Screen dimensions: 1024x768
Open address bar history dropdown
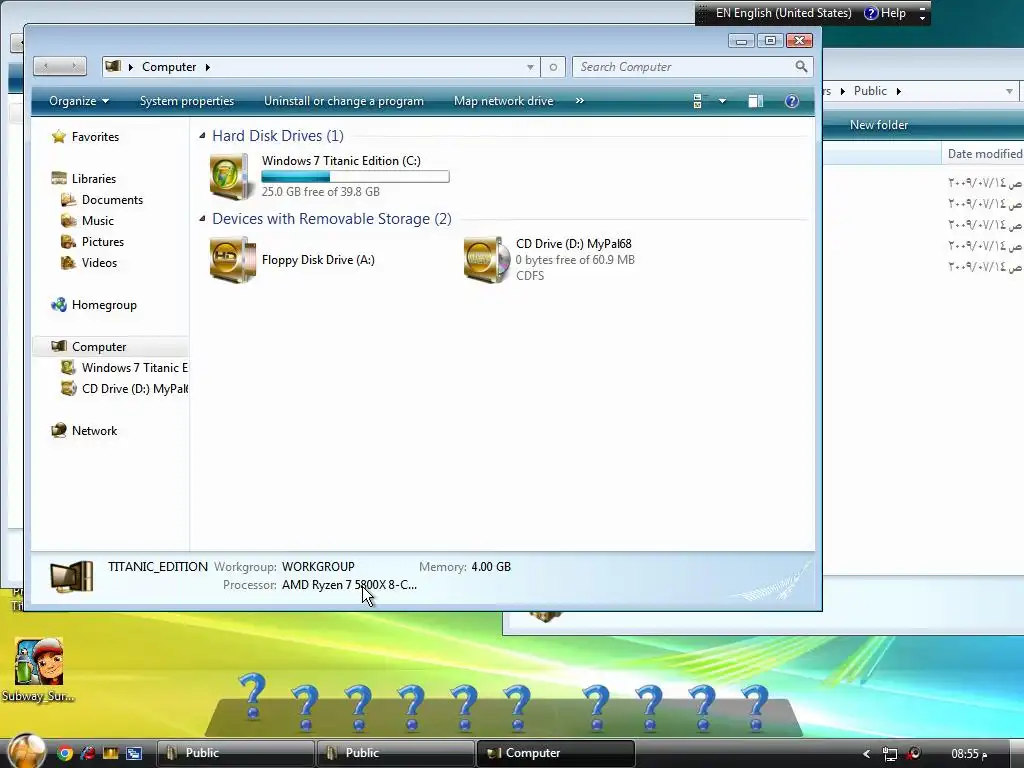[x=530, y=67]
